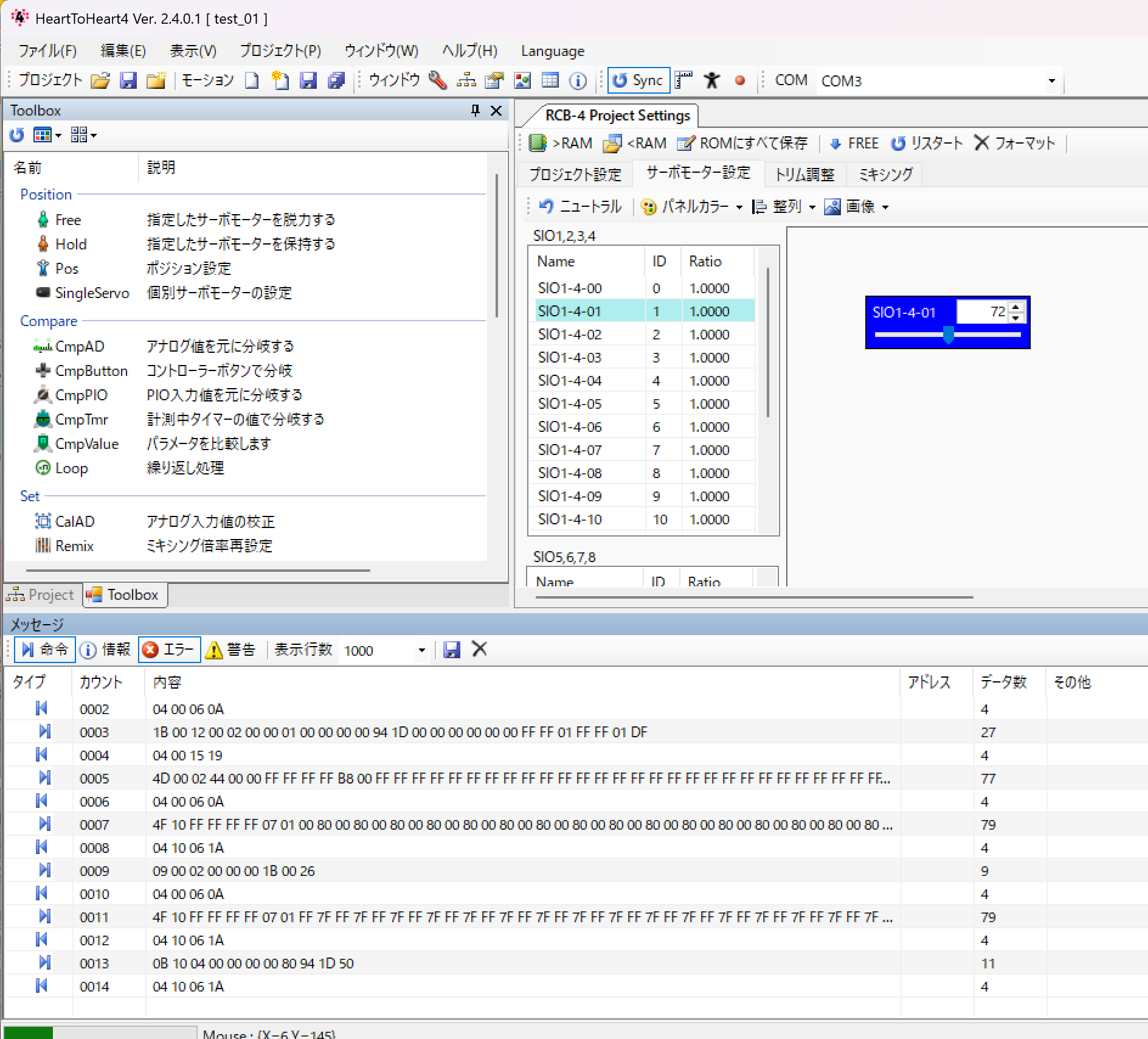Viewport: 1148px width, 1039px height.
Task: Toggle 命令 command message filter
Action: (44, 650)
